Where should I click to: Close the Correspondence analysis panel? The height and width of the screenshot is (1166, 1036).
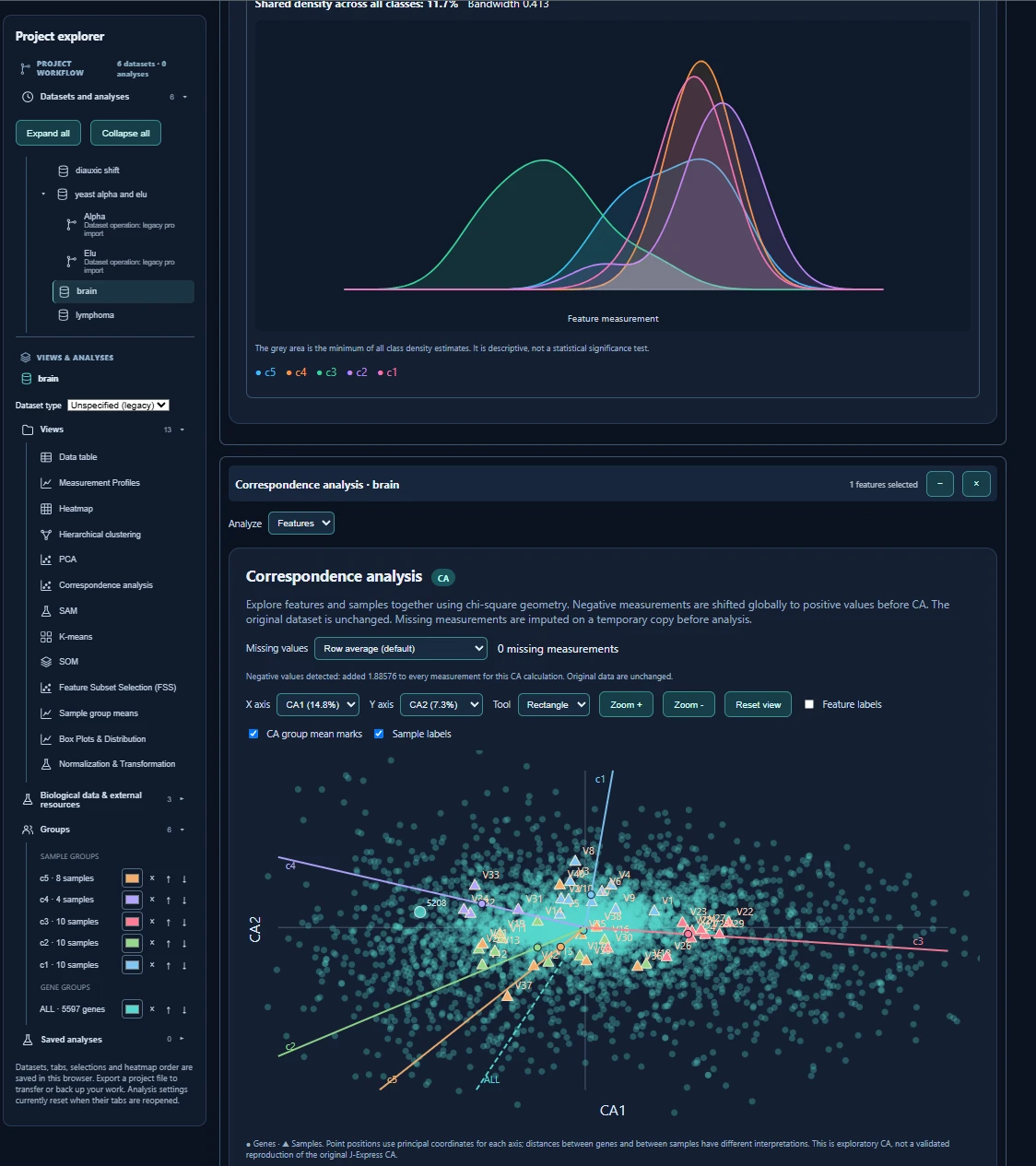tap(976, 484)
